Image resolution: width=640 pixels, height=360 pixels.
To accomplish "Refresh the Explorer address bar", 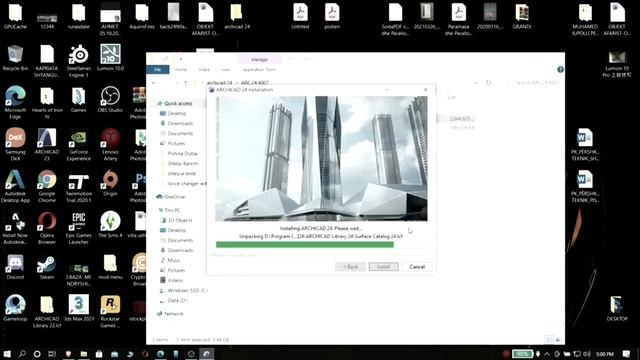I will [489, 83].
